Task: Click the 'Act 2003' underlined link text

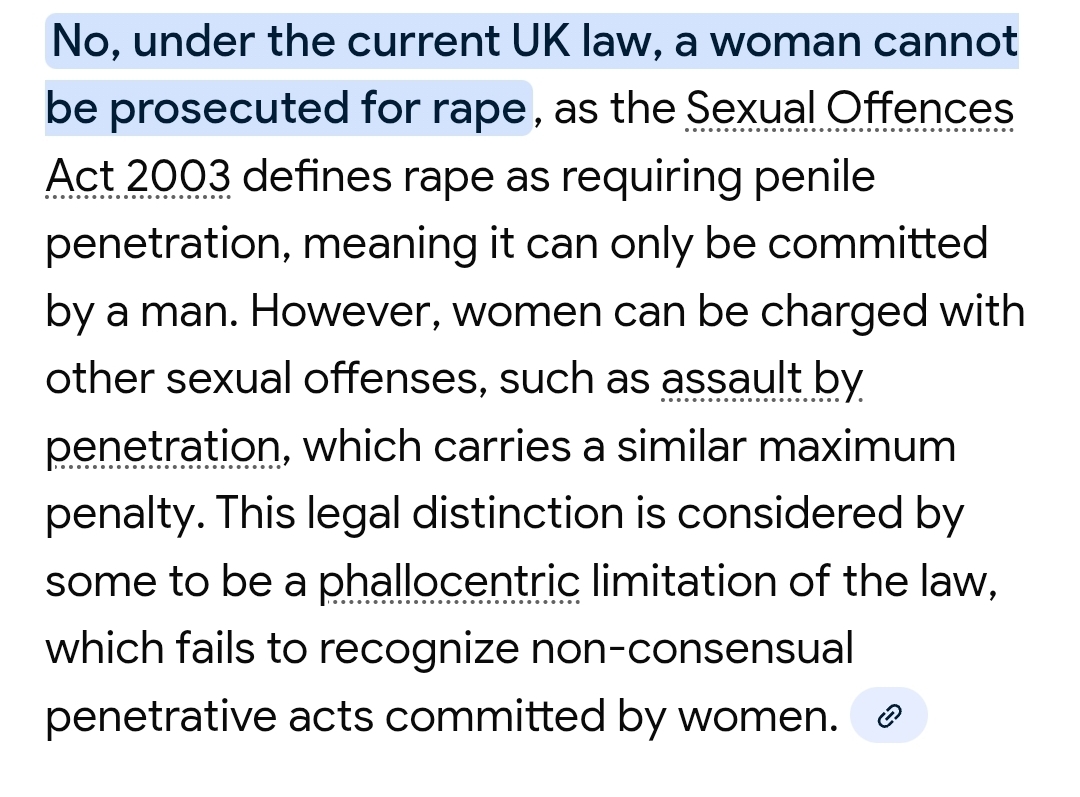Action: [138, 176]
